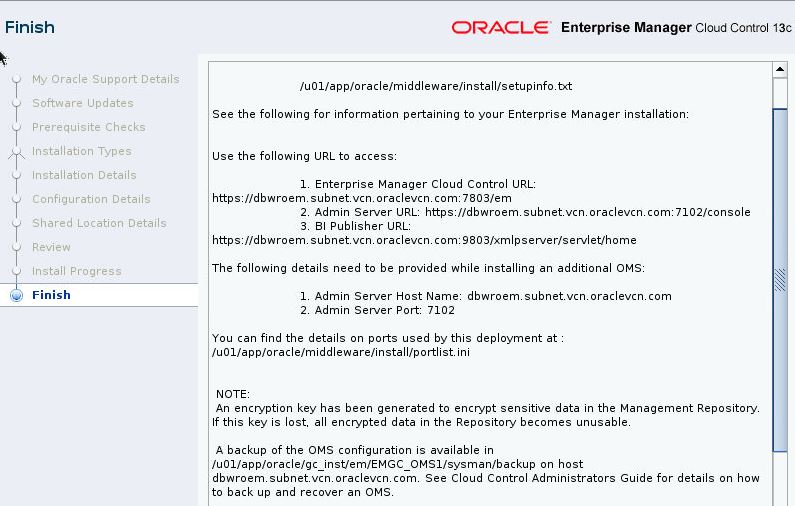795x506 pixels.
Task: Open the Review step in sidebar
Action: pyautogui.click(x=51, y=247)
